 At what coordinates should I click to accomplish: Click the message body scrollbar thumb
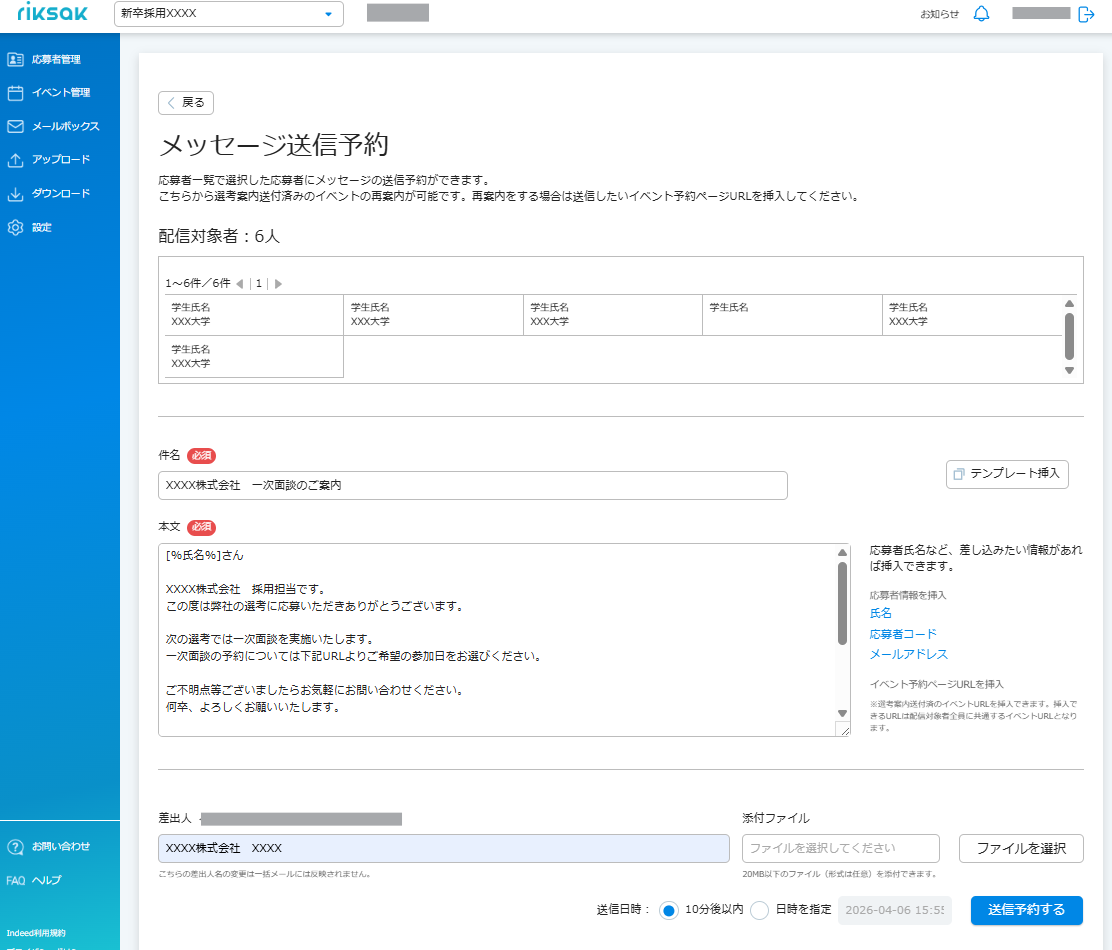point(842,603)
